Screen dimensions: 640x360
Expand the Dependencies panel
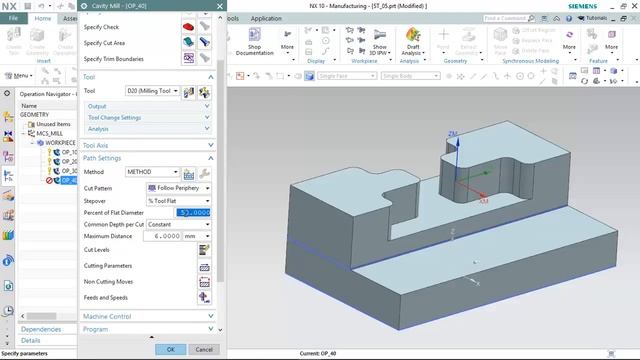(x=41, y=329)
